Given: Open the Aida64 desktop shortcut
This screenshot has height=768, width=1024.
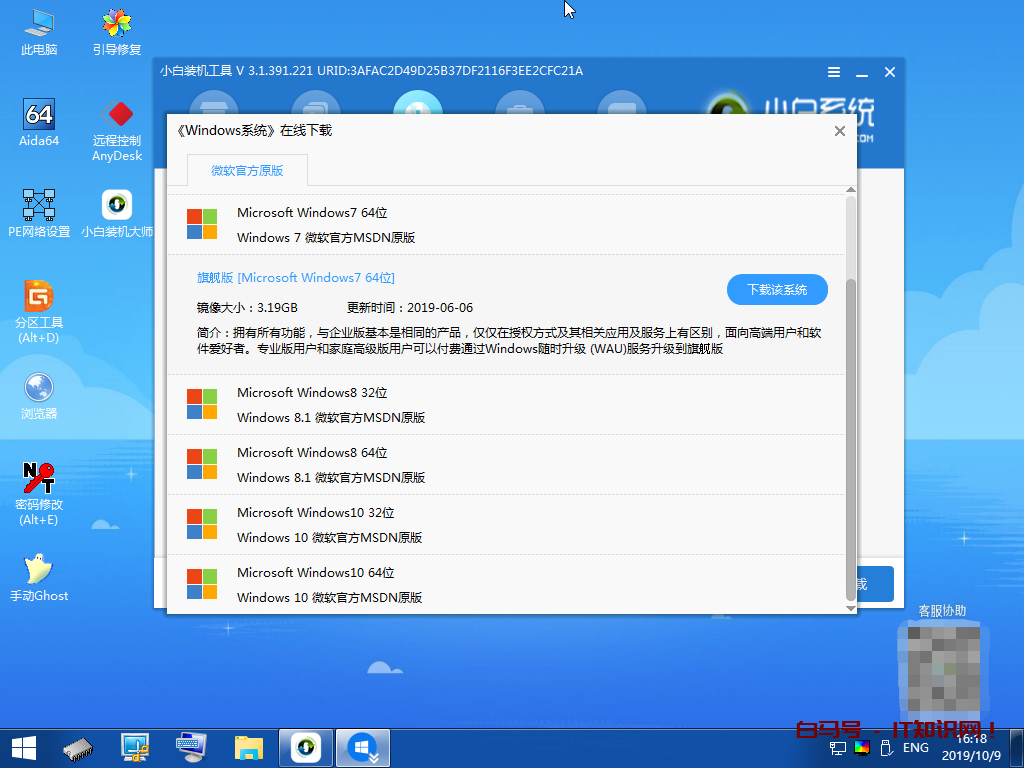Looking at the screenshot, I should [x=39, y=120].
